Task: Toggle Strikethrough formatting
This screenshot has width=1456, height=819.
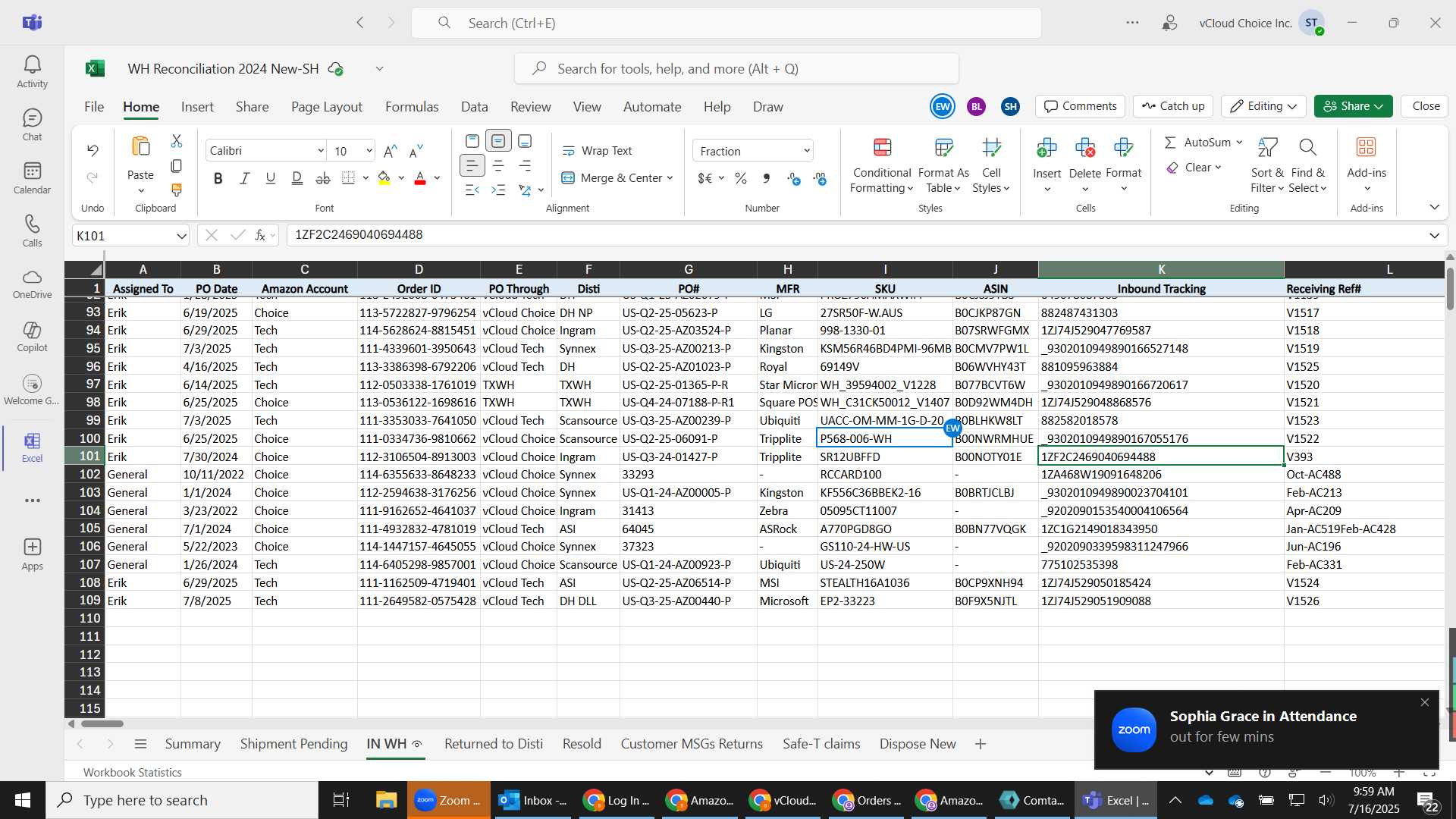Action: (323, 178)
